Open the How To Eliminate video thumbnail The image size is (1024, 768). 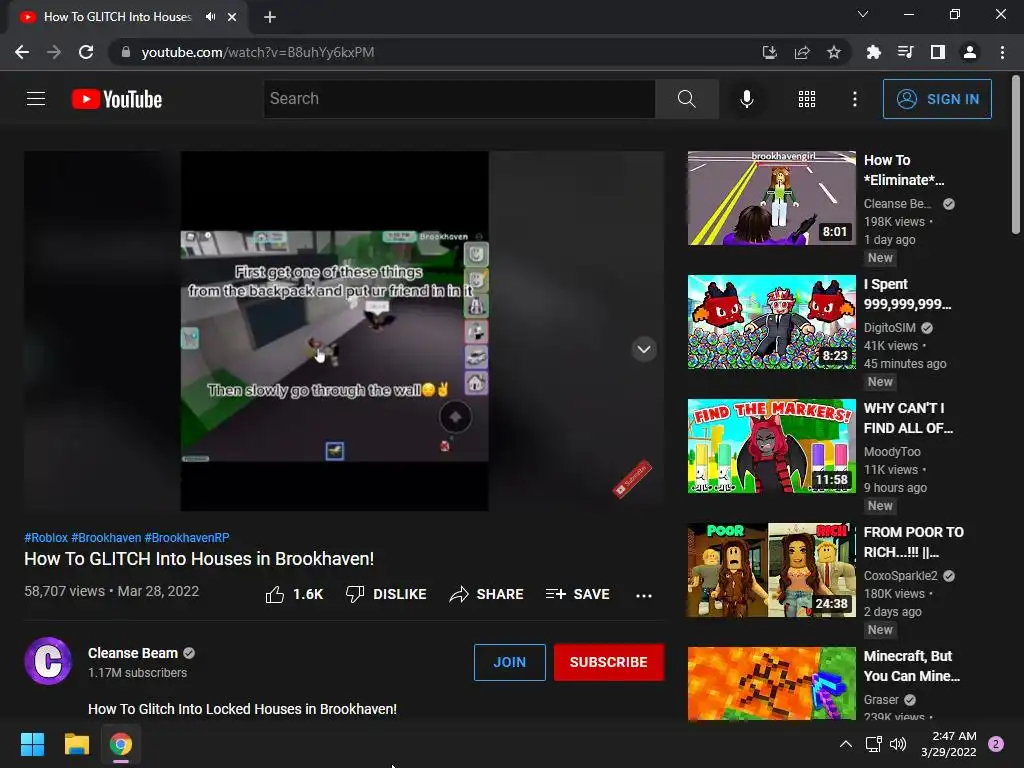point(771,198)
